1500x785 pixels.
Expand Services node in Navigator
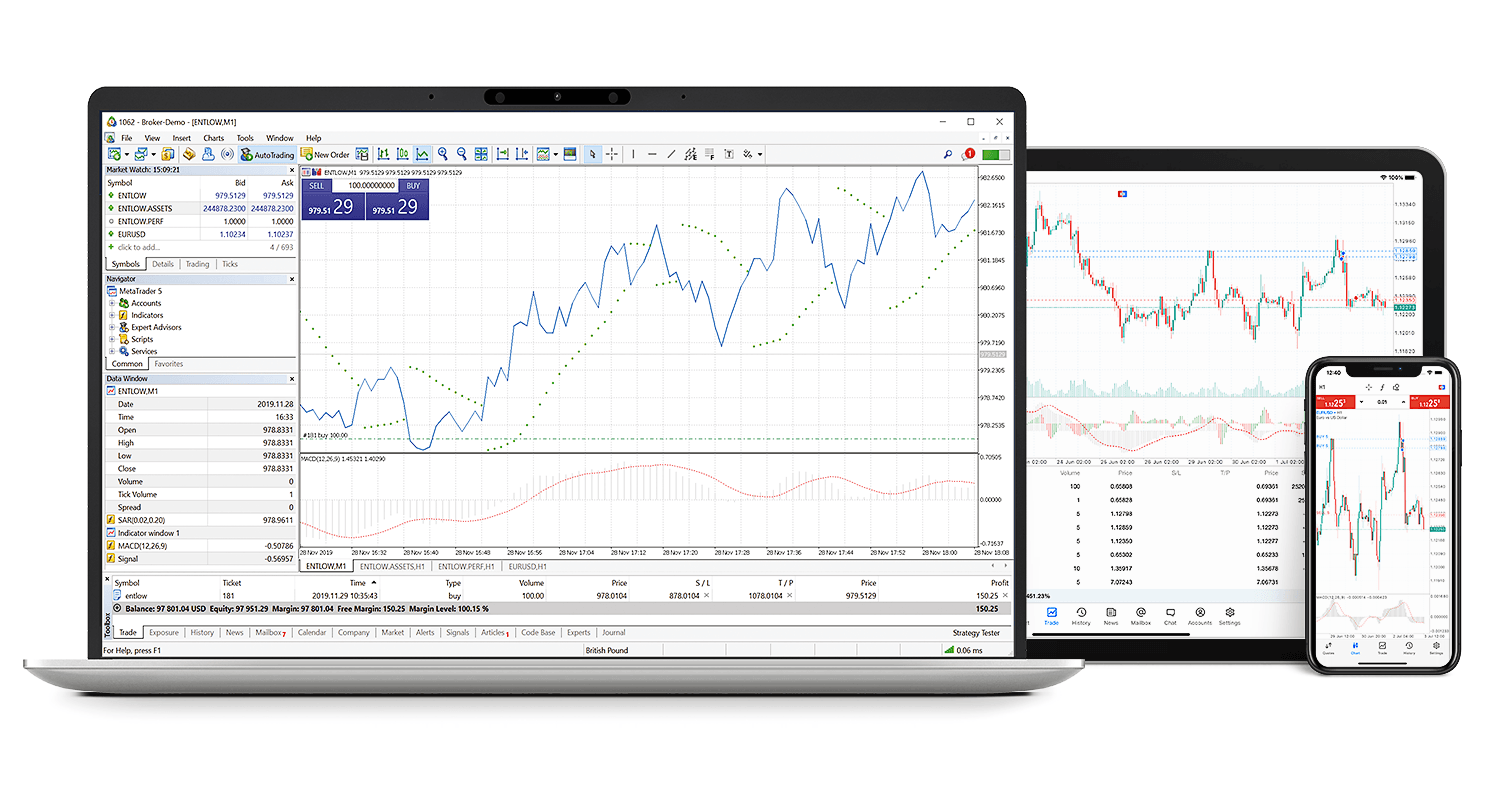112,351
